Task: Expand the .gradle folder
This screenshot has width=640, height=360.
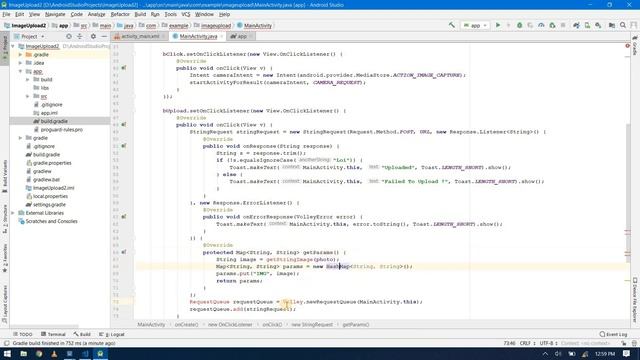Action: coord(20,55)
